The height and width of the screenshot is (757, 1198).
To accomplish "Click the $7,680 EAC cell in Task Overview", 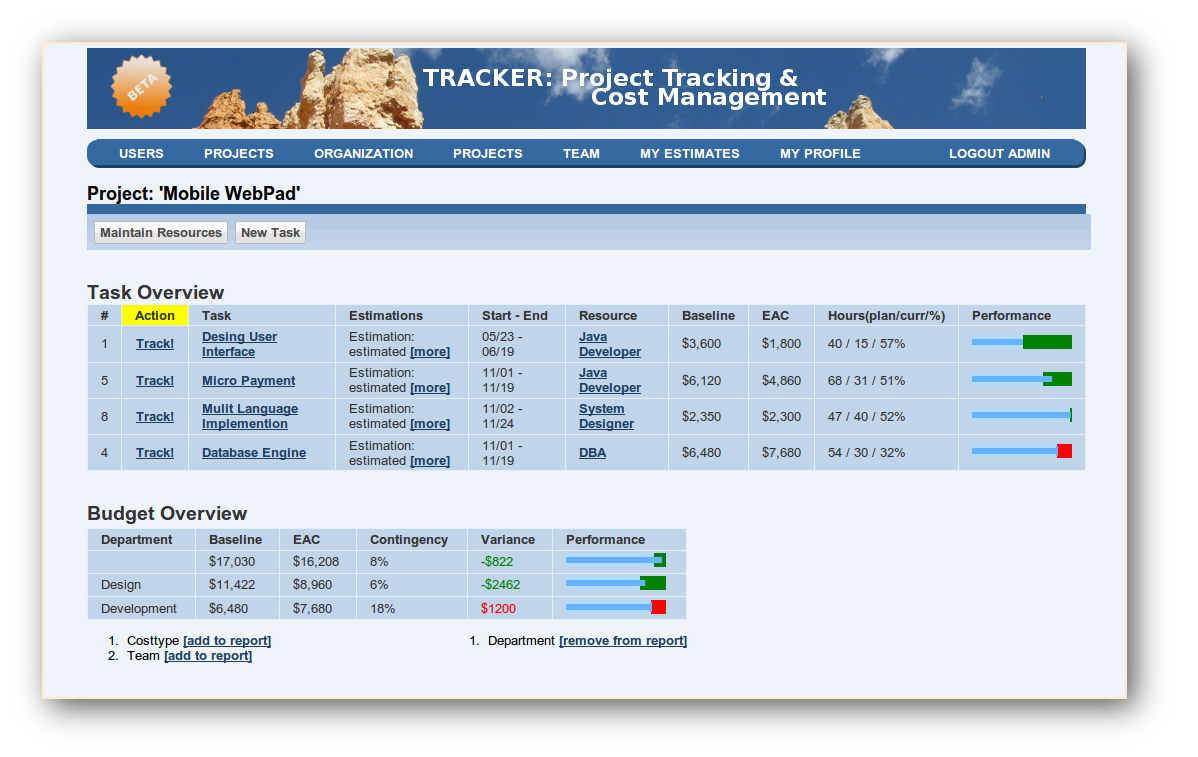I will pyautogui.click(x=781, y=452).
